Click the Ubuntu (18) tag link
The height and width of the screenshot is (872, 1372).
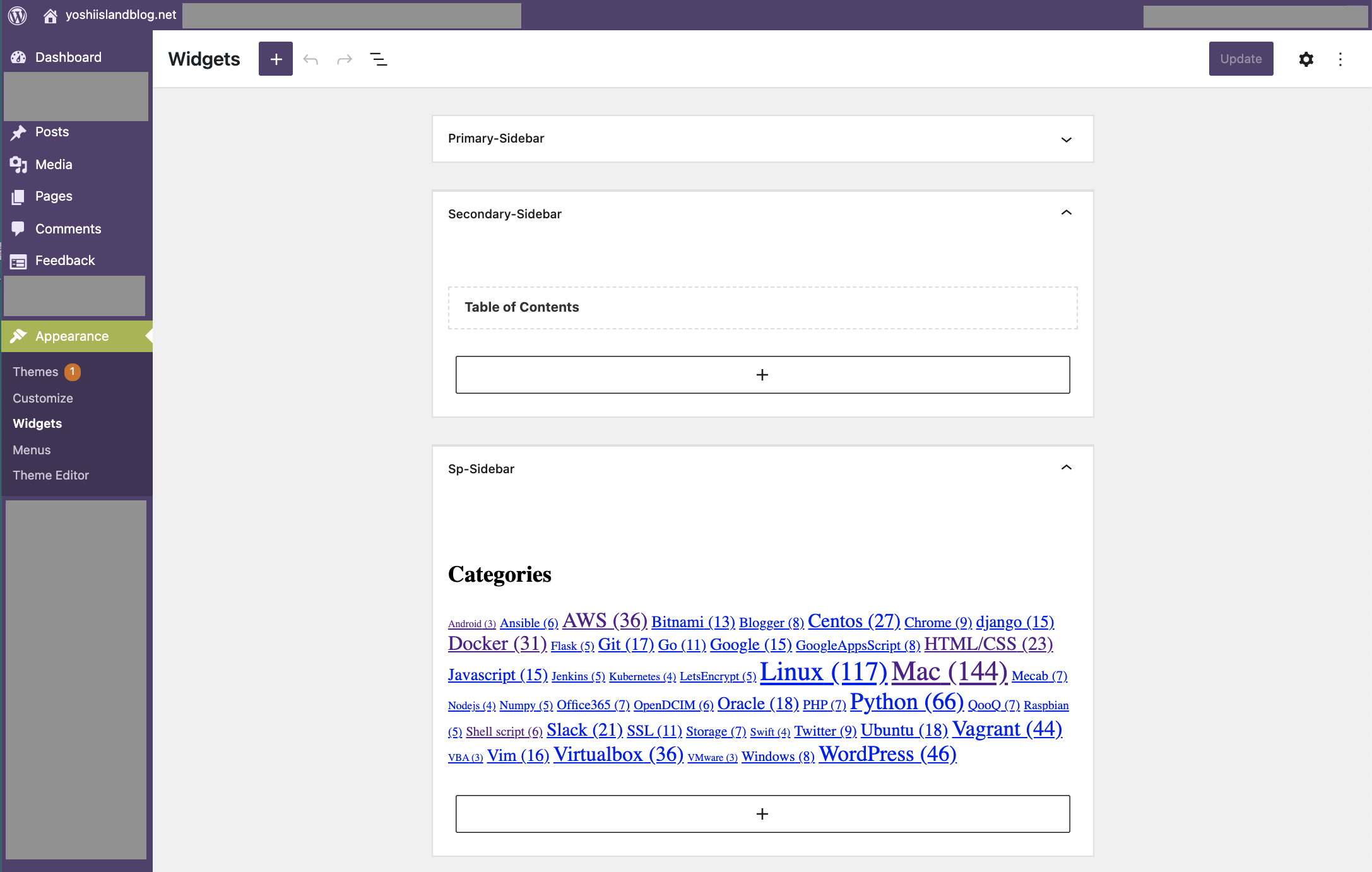click(904, 730)
